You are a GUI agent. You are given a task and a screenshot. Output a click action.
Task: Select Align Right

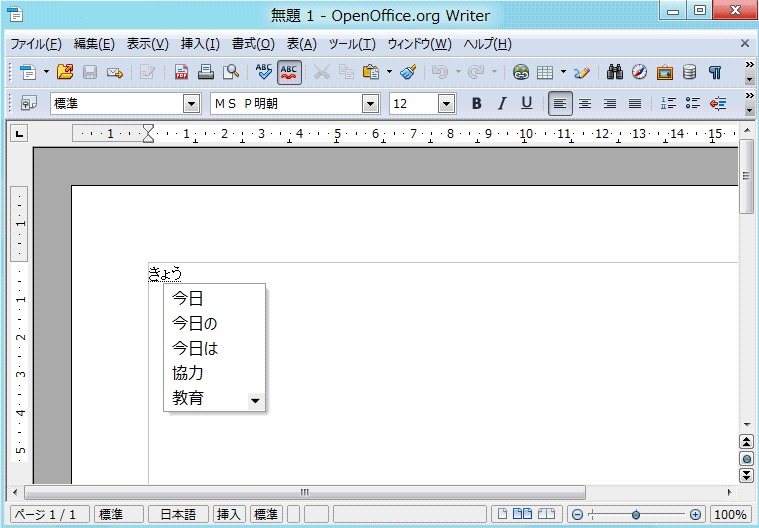[610, 103]
